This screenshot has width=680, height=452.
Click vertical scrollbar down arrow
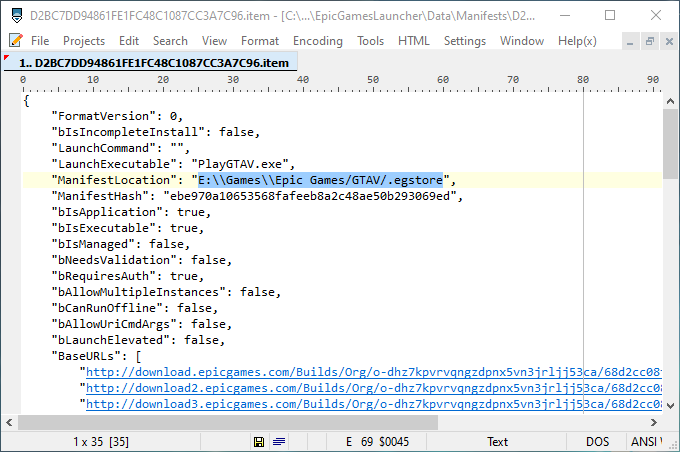(670, 406)
